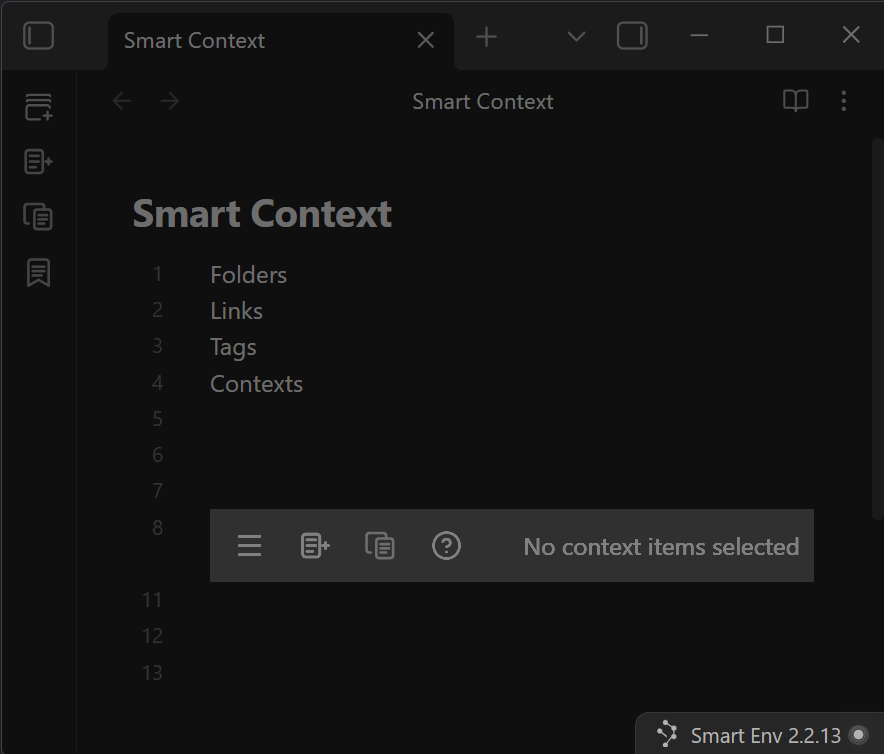Screen dimensions: 884x754
Task: Toggle the left sidebar panel
Action: click(38, 37)
